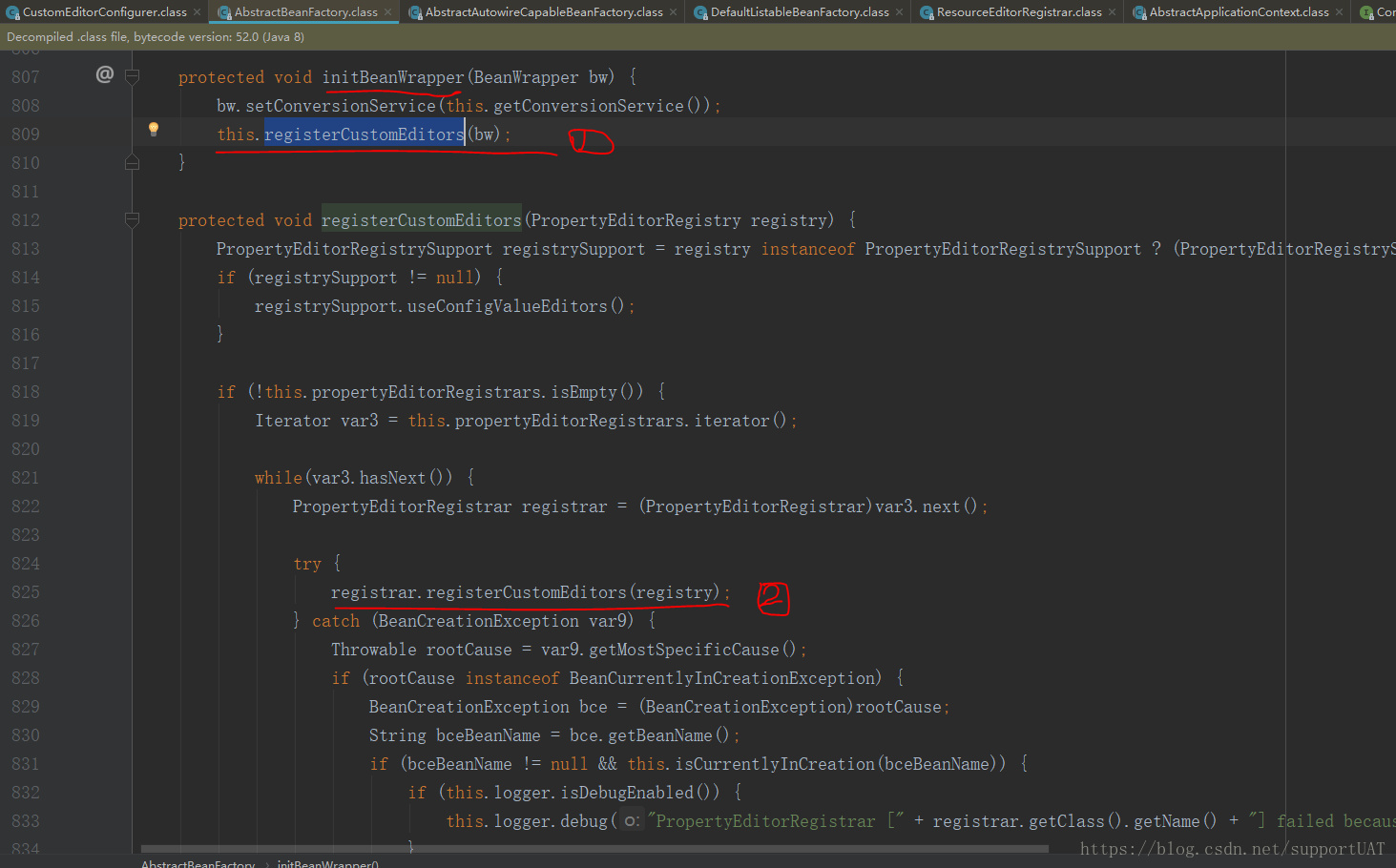The image size is (1396, 868).
Task: Click getMostSpecificCause() on line 827
Action: pos(693,650)
